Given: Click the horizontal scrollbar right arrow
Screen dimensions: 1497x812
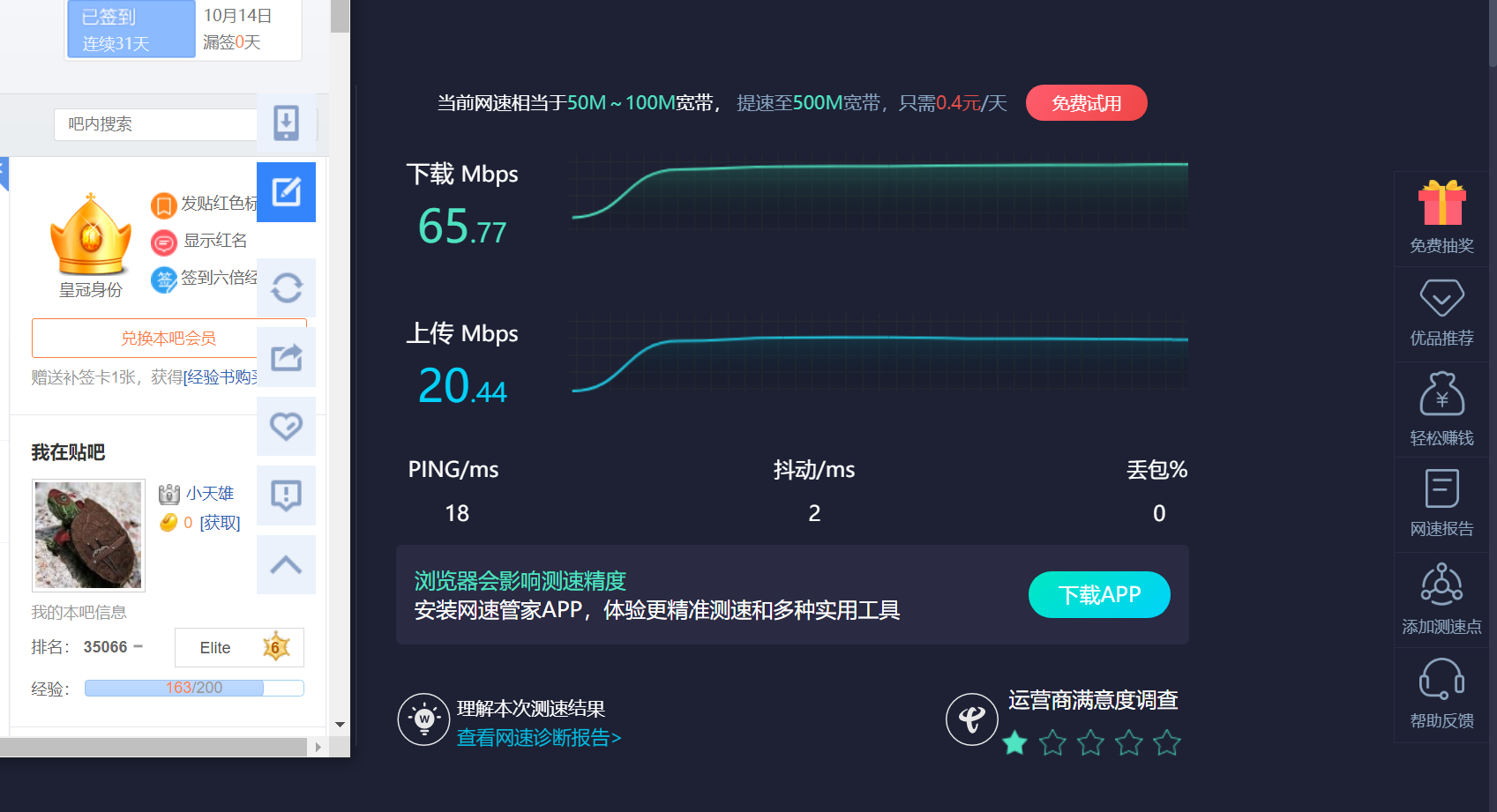Looking at the screenshot, I should tap(318, 747).
